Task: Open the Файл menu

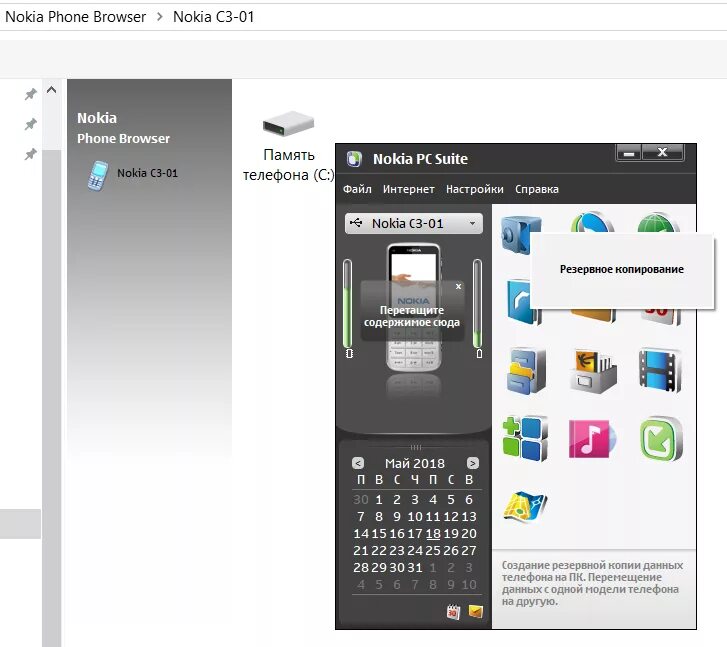Action: [x=357, y=189]
